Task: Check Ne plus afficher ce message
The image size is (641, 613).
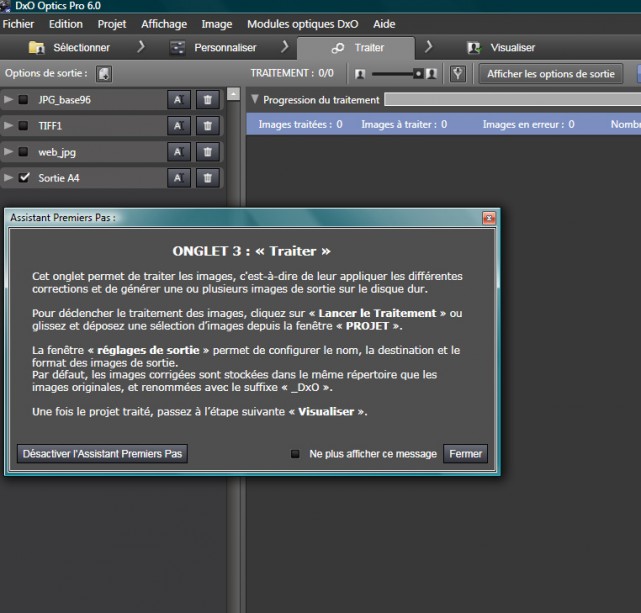Action: (x=295, y=454)
